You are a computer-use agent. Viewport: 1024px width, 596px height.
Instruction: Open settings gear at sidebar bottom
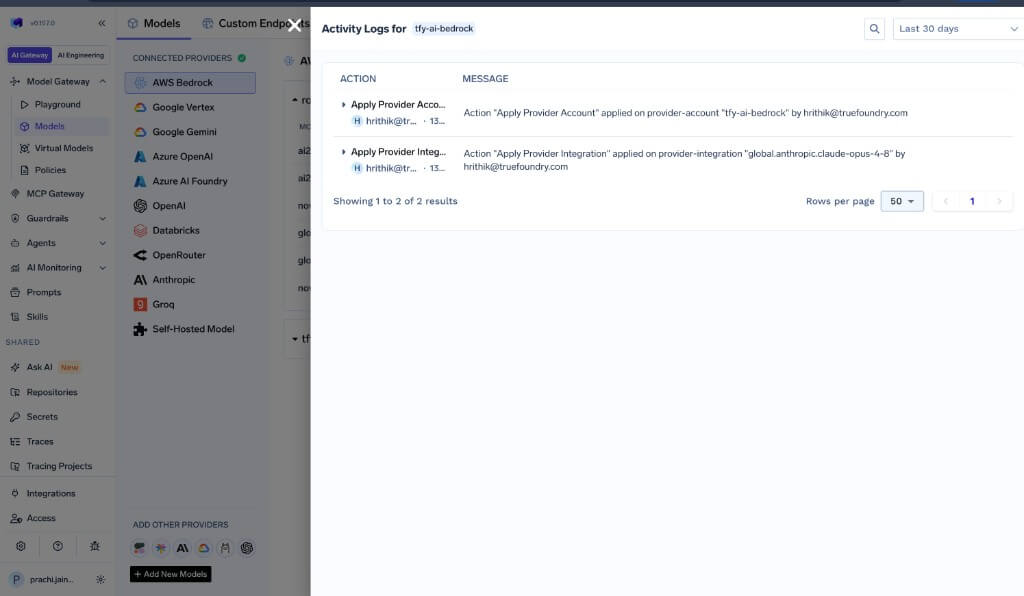pyautogui.click(x=21, y=546)
